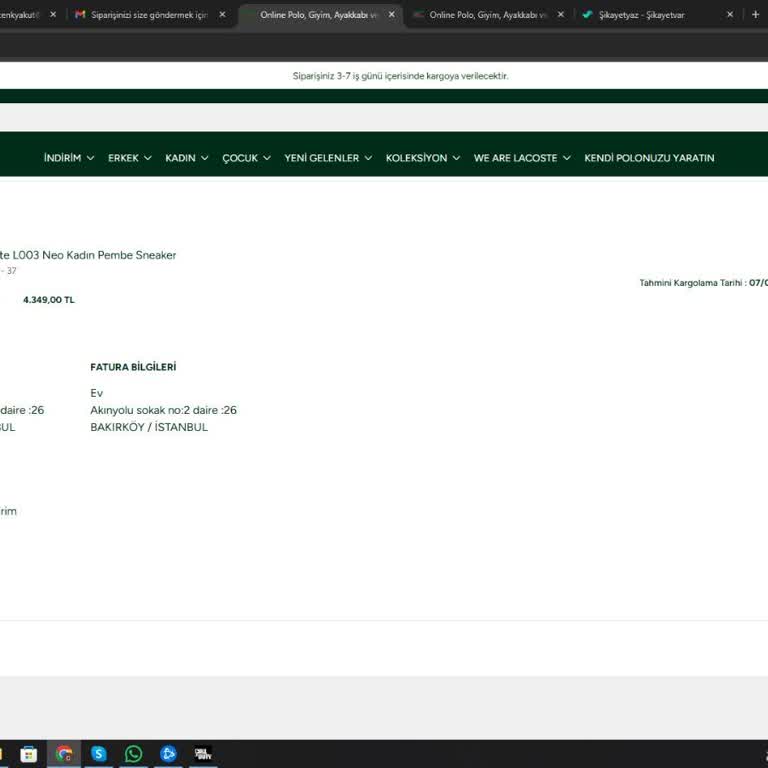Open the YENİ GELENLER menu label

click(x=322, y=158)
